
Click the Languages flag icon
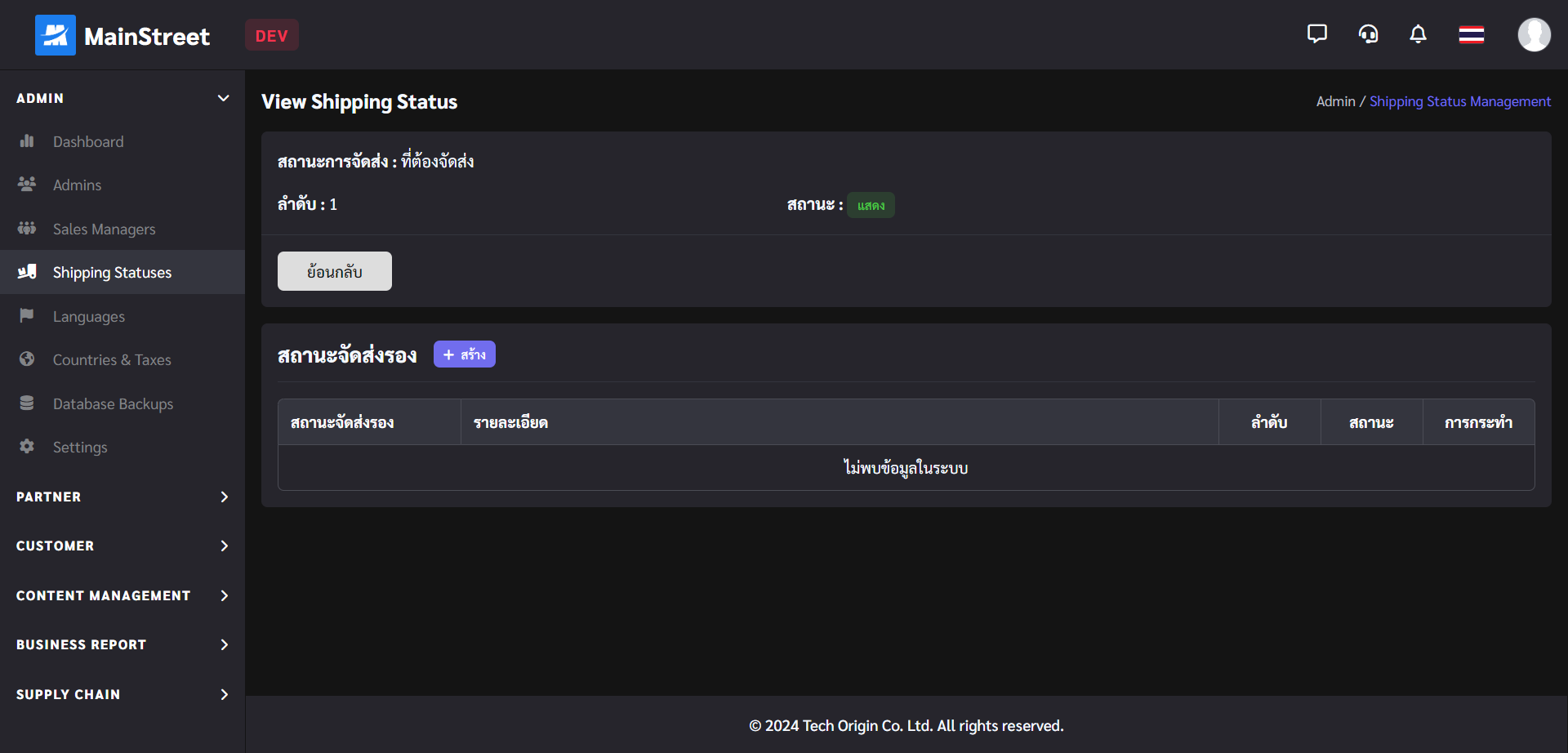coord(27,316)
